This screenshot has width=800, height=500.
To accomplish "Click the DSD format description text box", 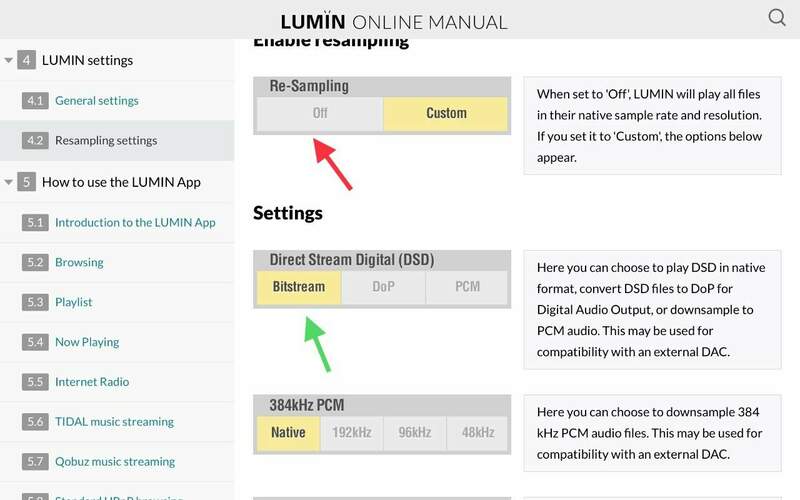I will click(652, 310).
